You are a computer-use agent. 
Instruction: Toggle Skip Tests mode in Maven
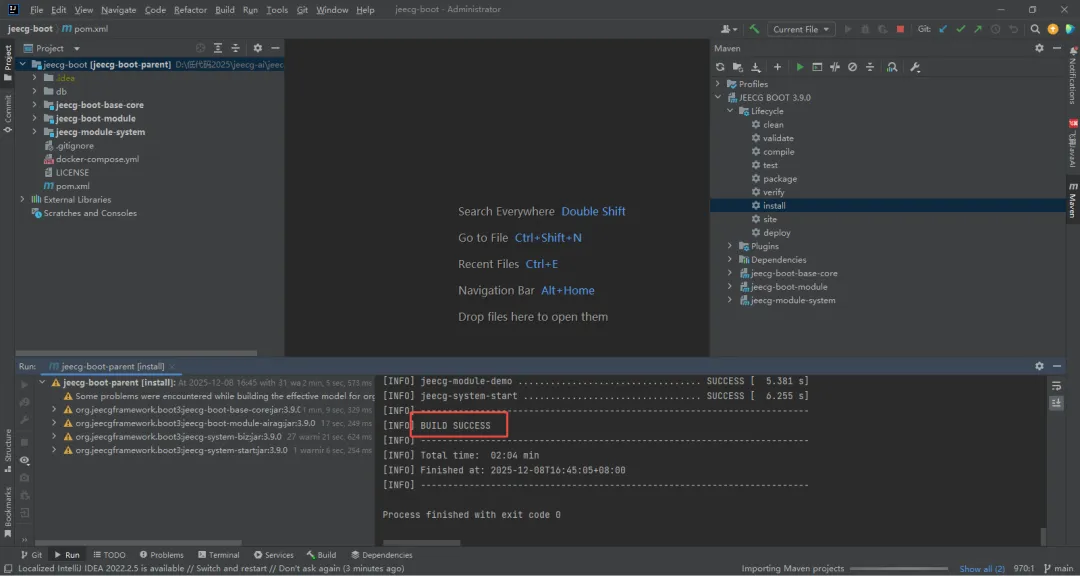tap(852, 67)
